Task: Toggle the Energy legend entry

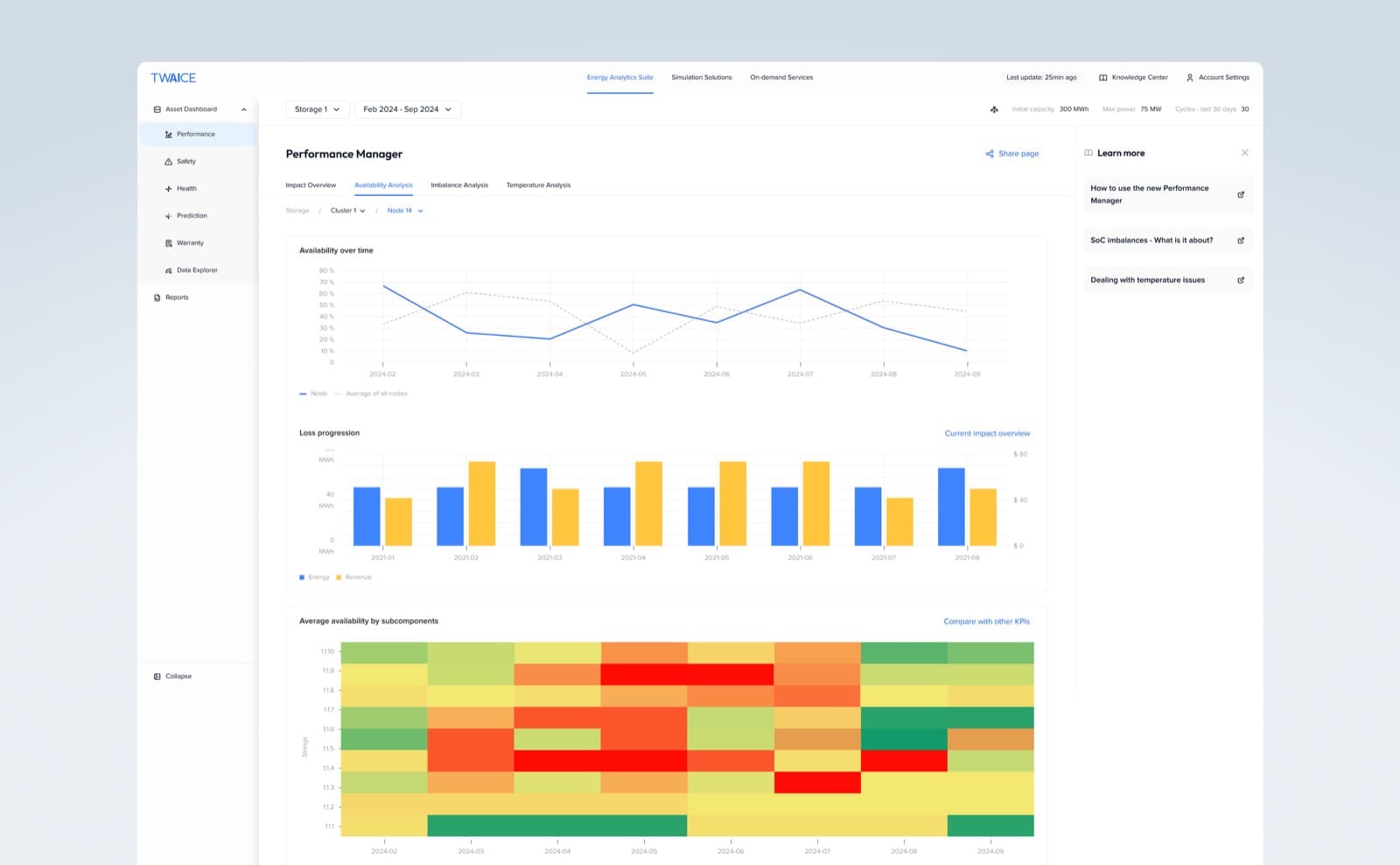Action: (314, 577)
